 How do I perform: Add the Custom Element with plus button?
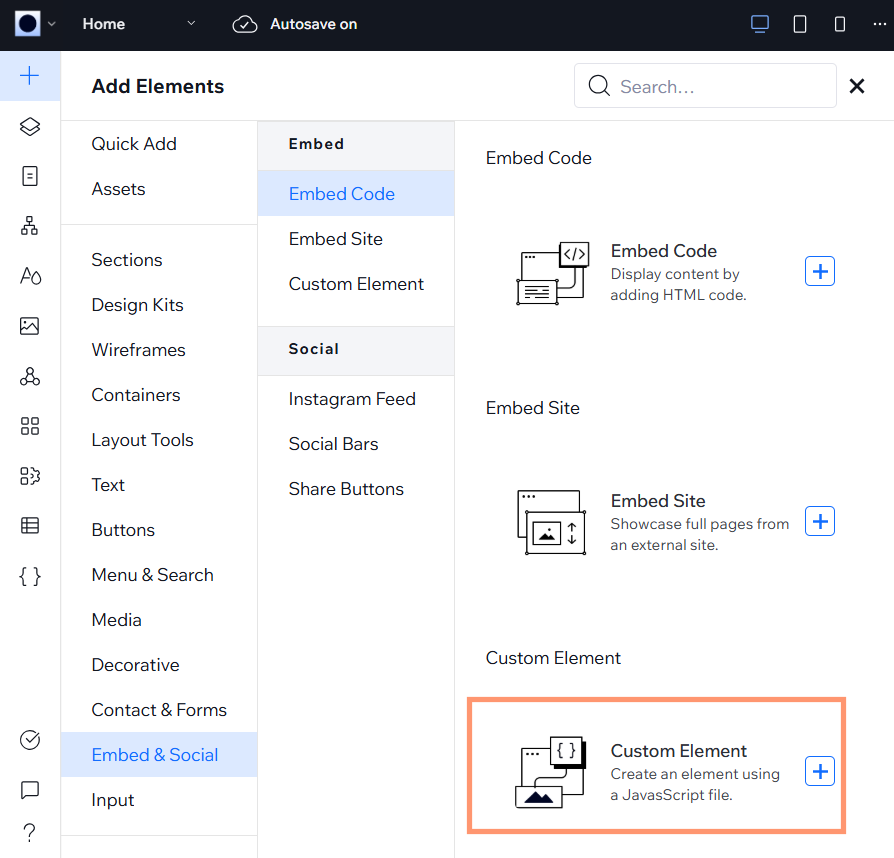(x=820, y=771)
